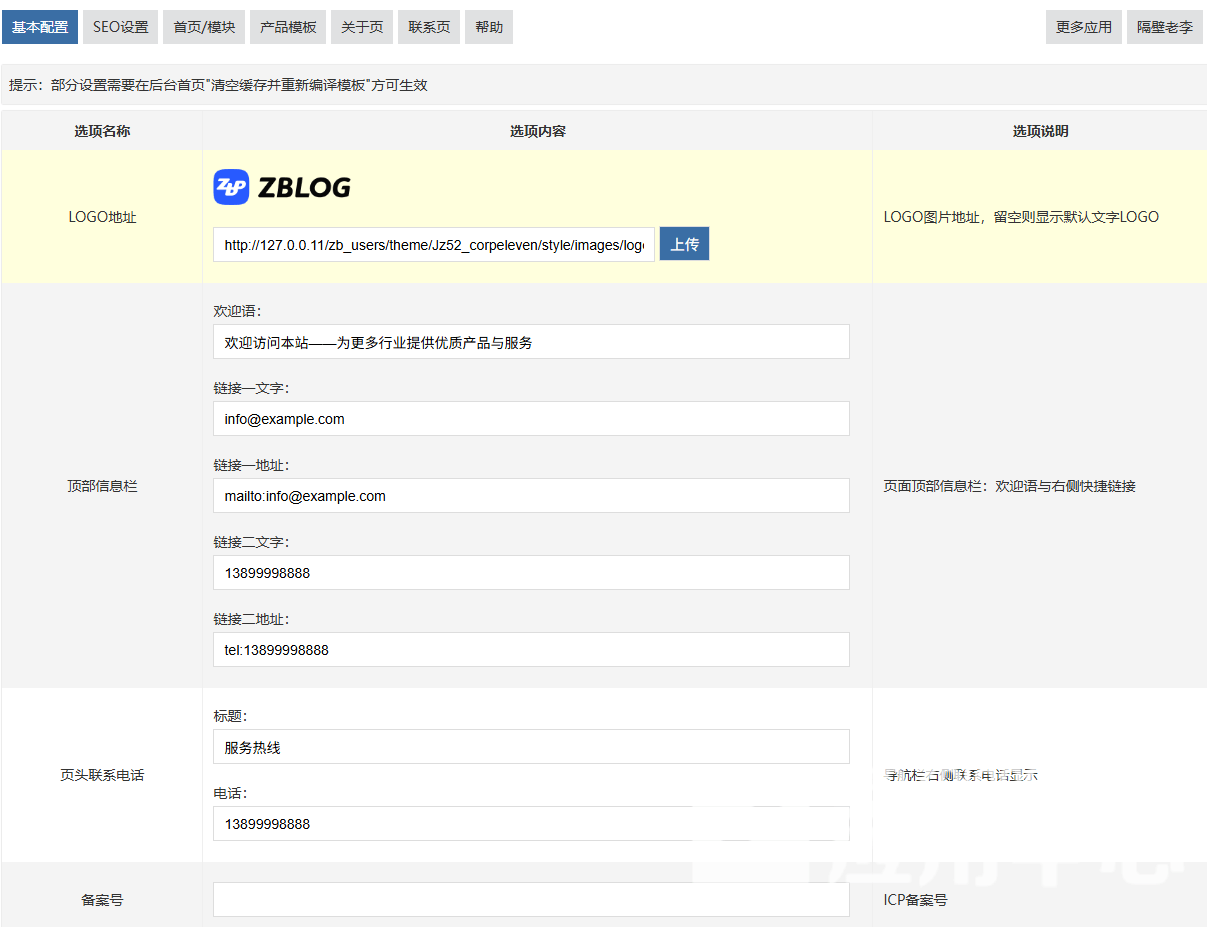The height and width of the screenshot is (927, 1207).
Task: Open the 联系页 tab
Action: click(429, 27)
